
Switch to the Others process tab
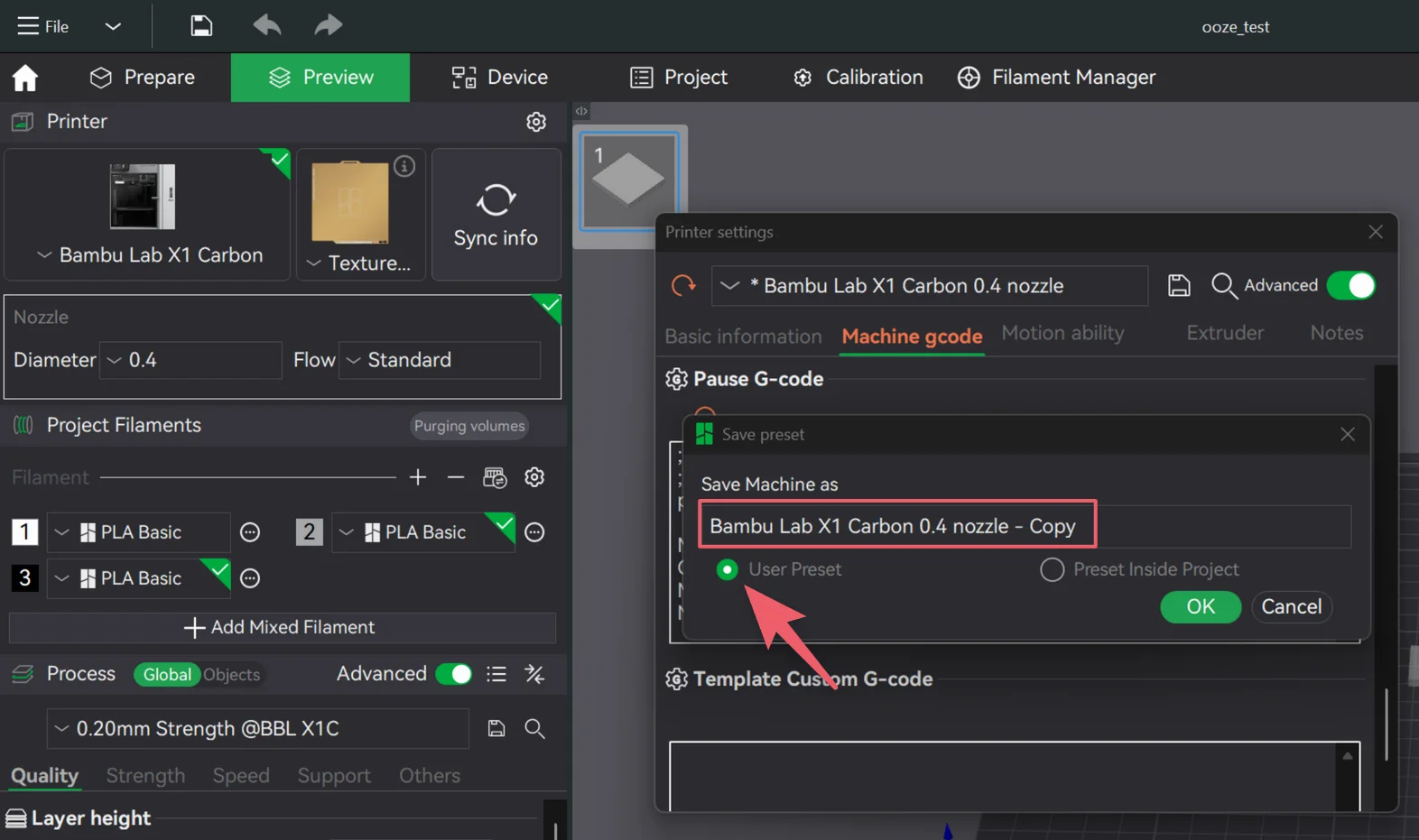(x=430, y=776)
